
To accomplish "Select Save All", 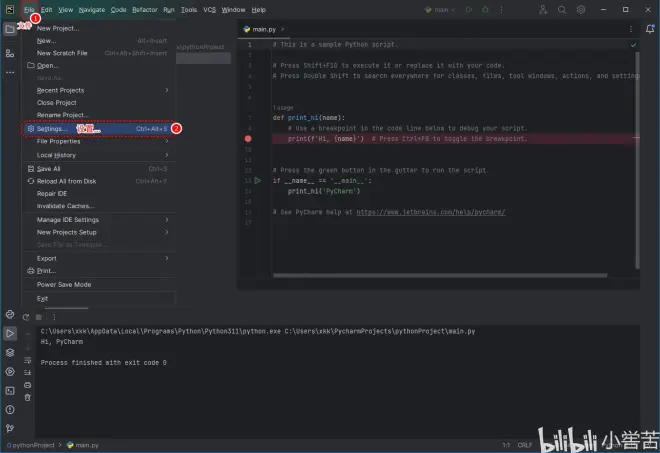I will (x=100, y=169).
